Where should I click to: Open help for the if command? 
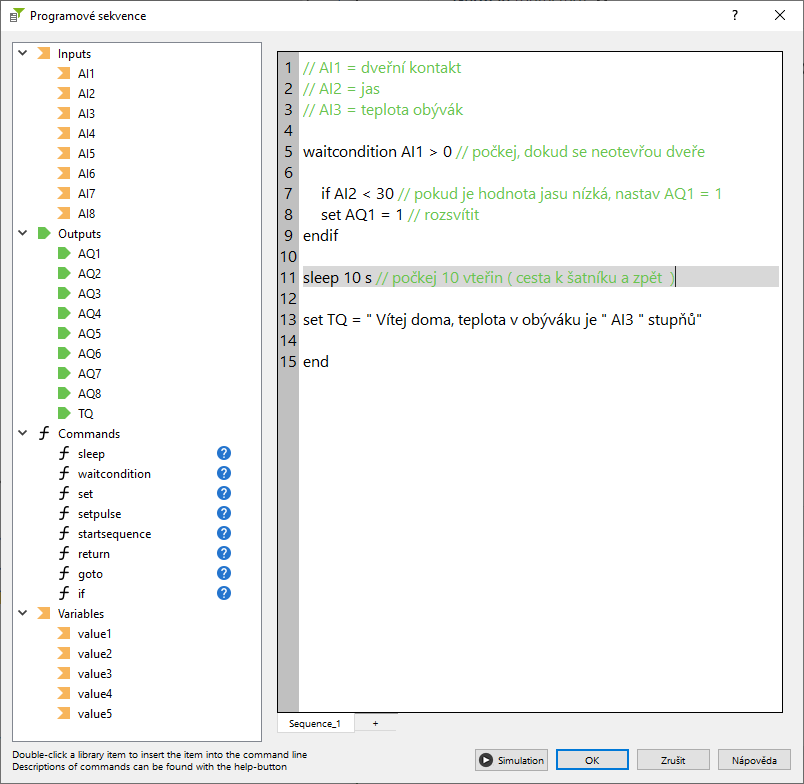point(224,594)
